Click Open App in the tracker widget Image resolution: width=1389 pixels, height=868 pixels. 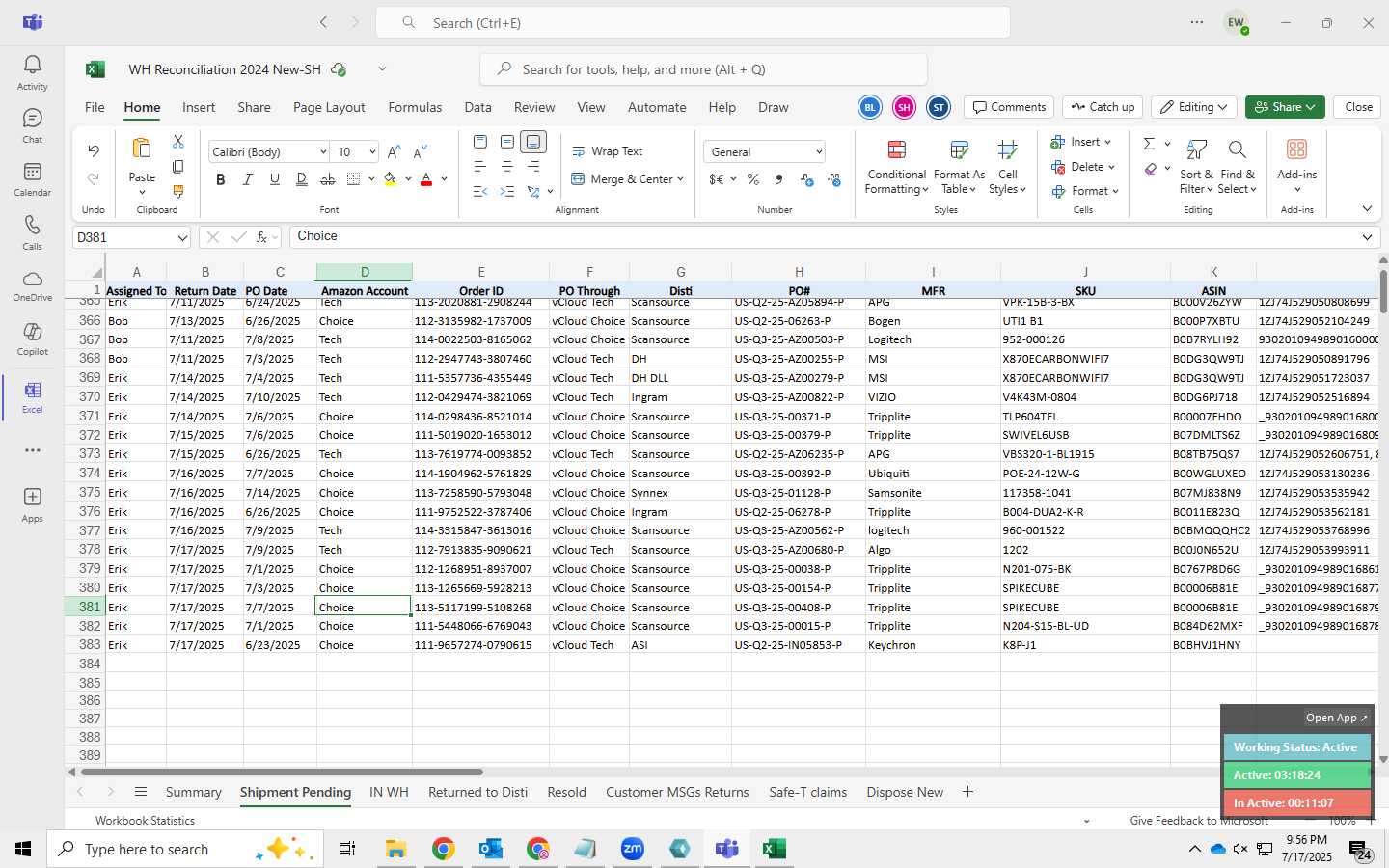coord(1336,718)
